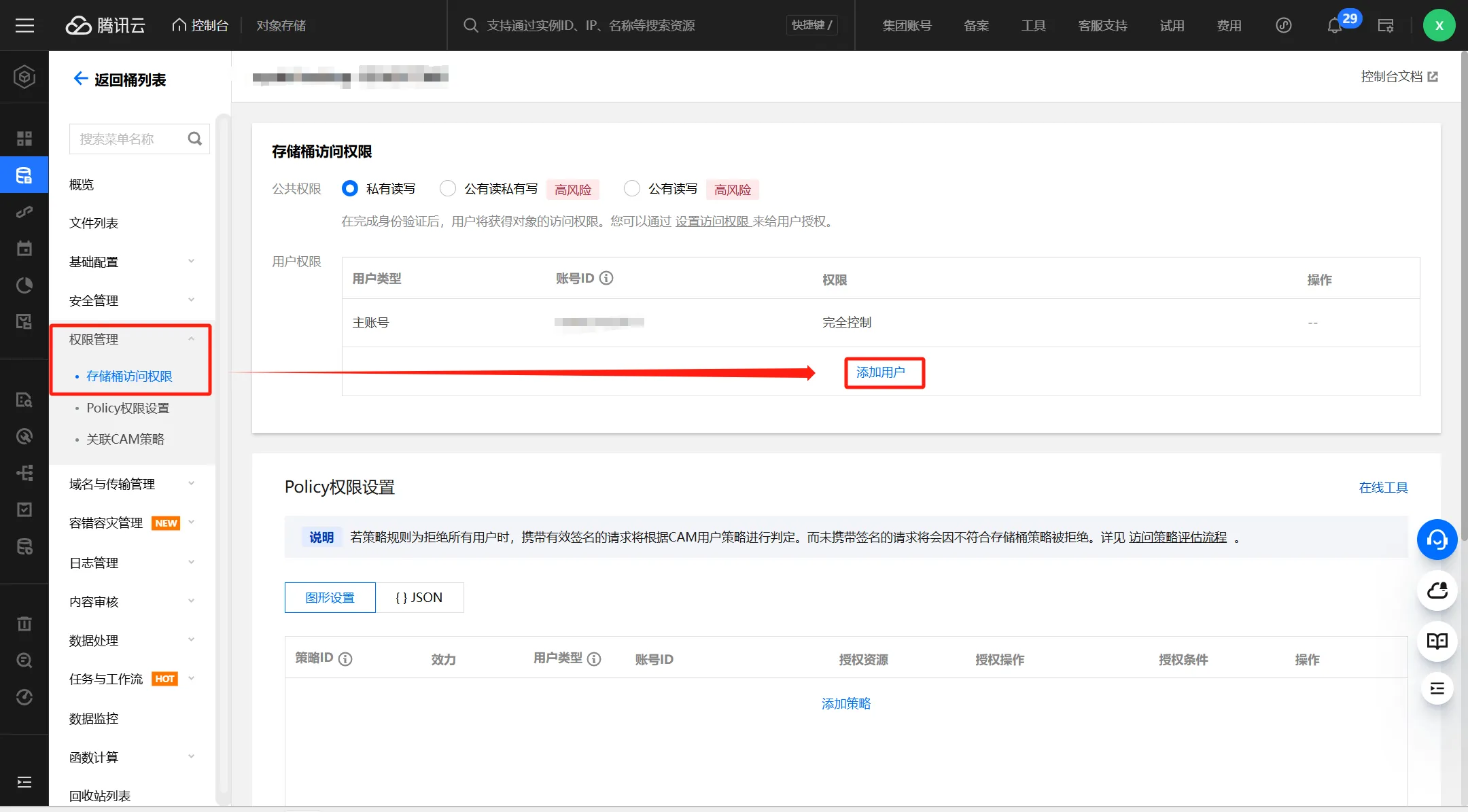Screen dimensions: 1468x812
Task: Click the calendar icon in left rail
Action: [x=24, y=248]
